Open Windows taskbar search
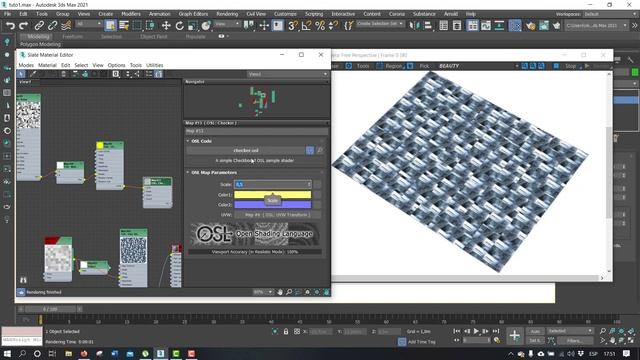The width and height of the screenshot is (640, 360). 22,353
